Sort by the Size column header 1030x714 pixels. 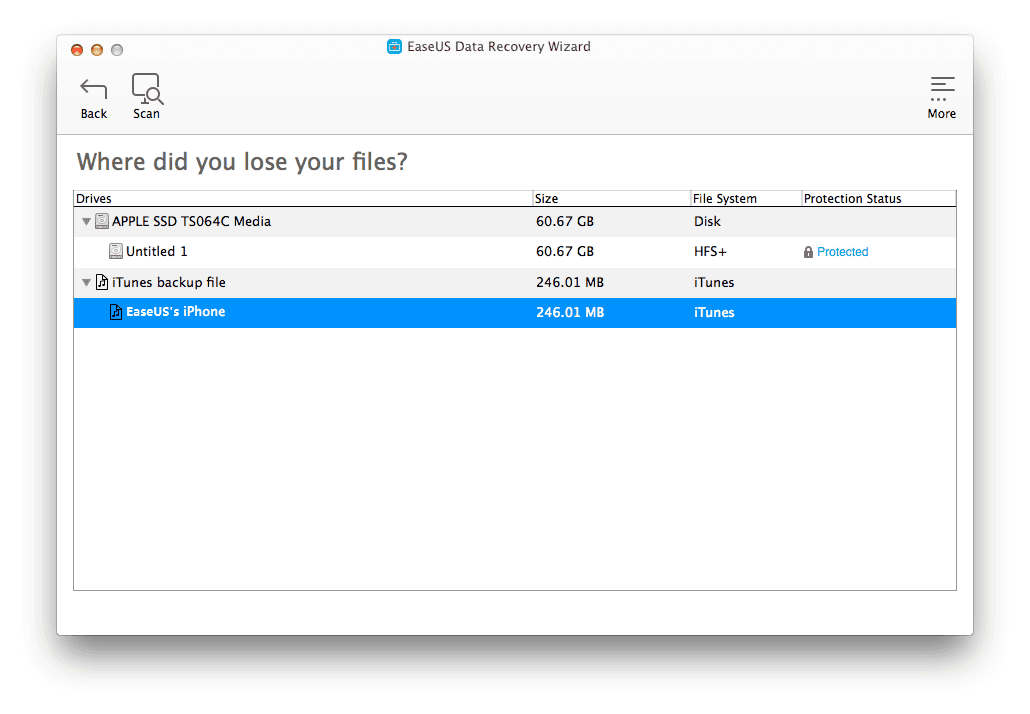coord(612,198)
